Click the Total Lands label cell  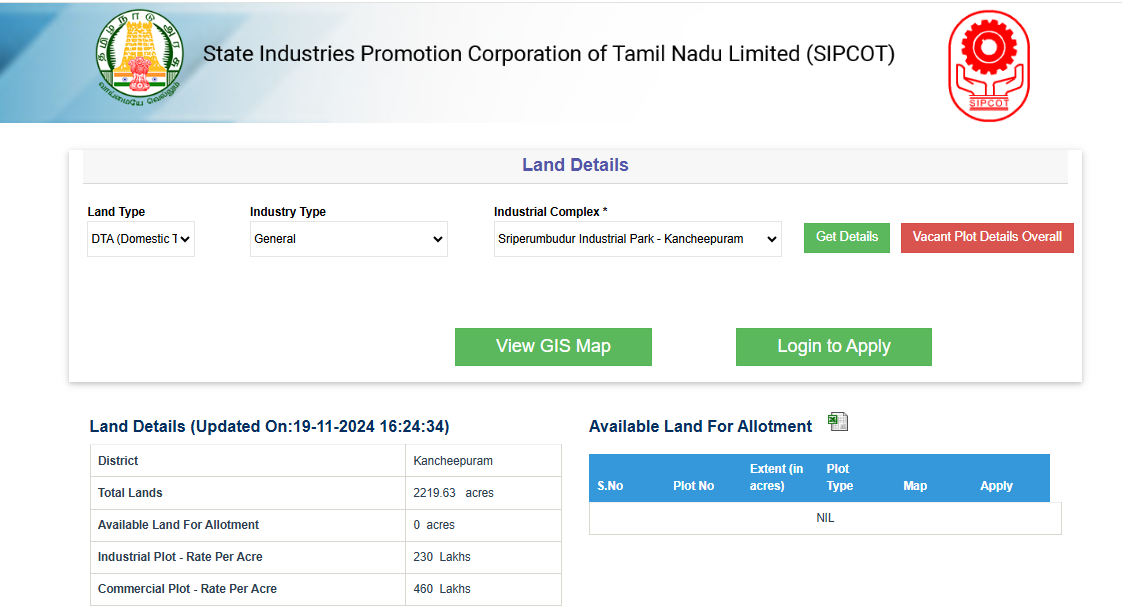click(x=248, y=493)
